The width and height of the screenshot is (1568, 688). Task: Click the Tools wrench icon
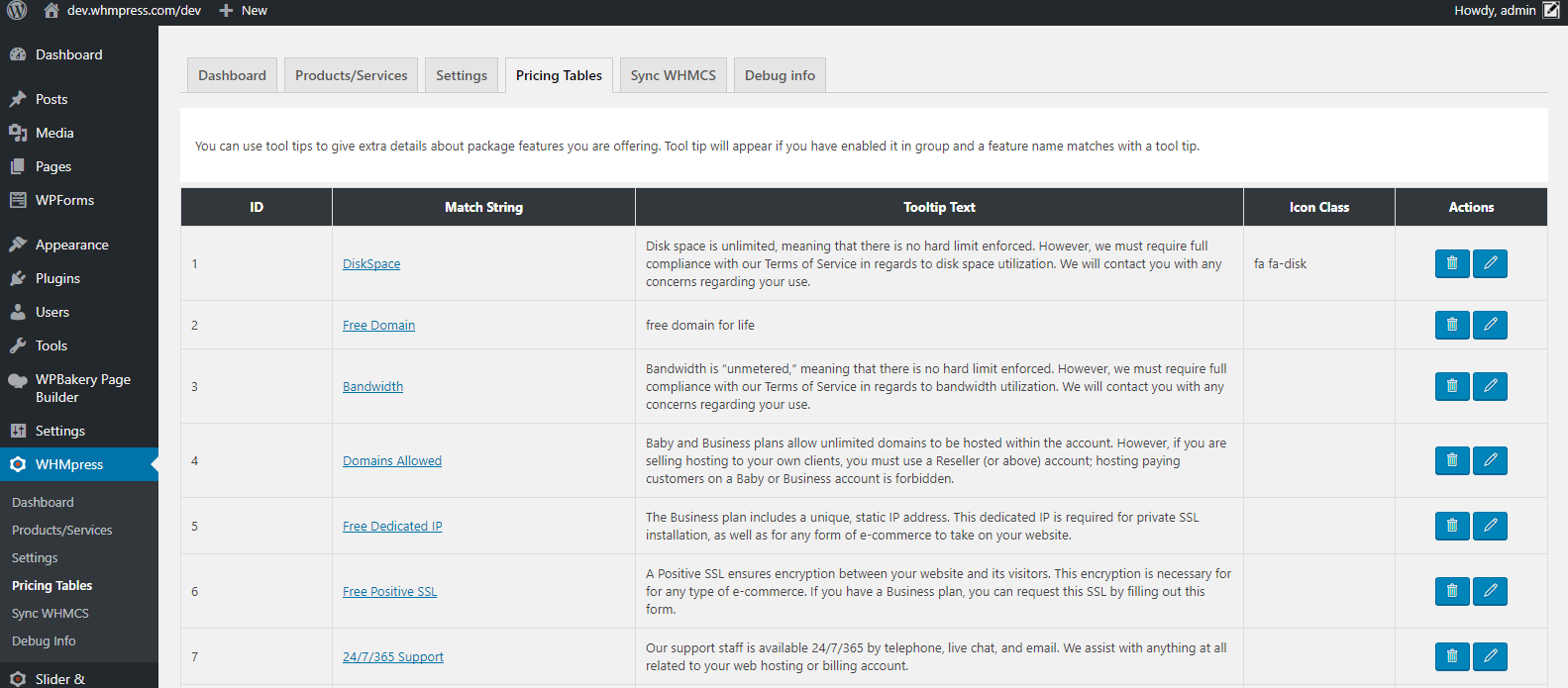point(18,345)
